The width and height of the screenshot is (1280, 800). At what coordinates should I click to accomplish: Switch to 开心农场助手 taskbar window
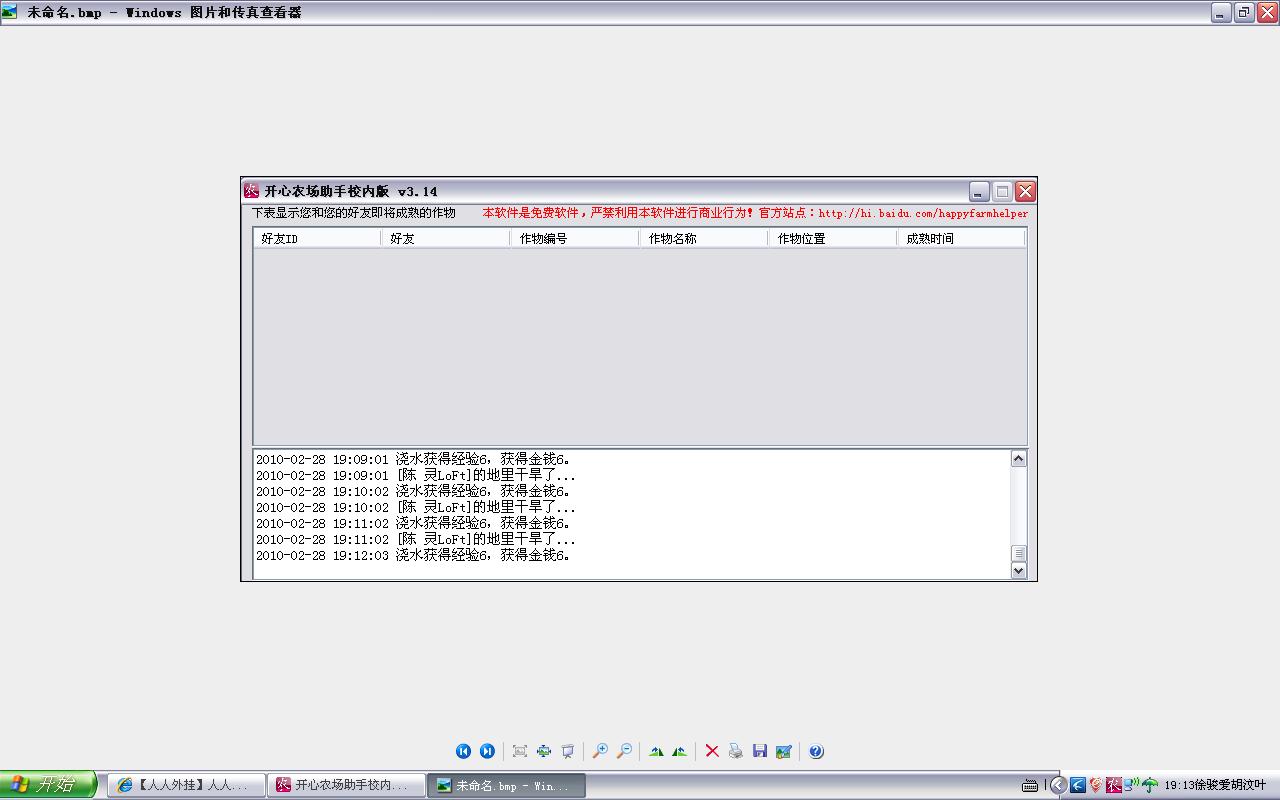pos(346,785)
